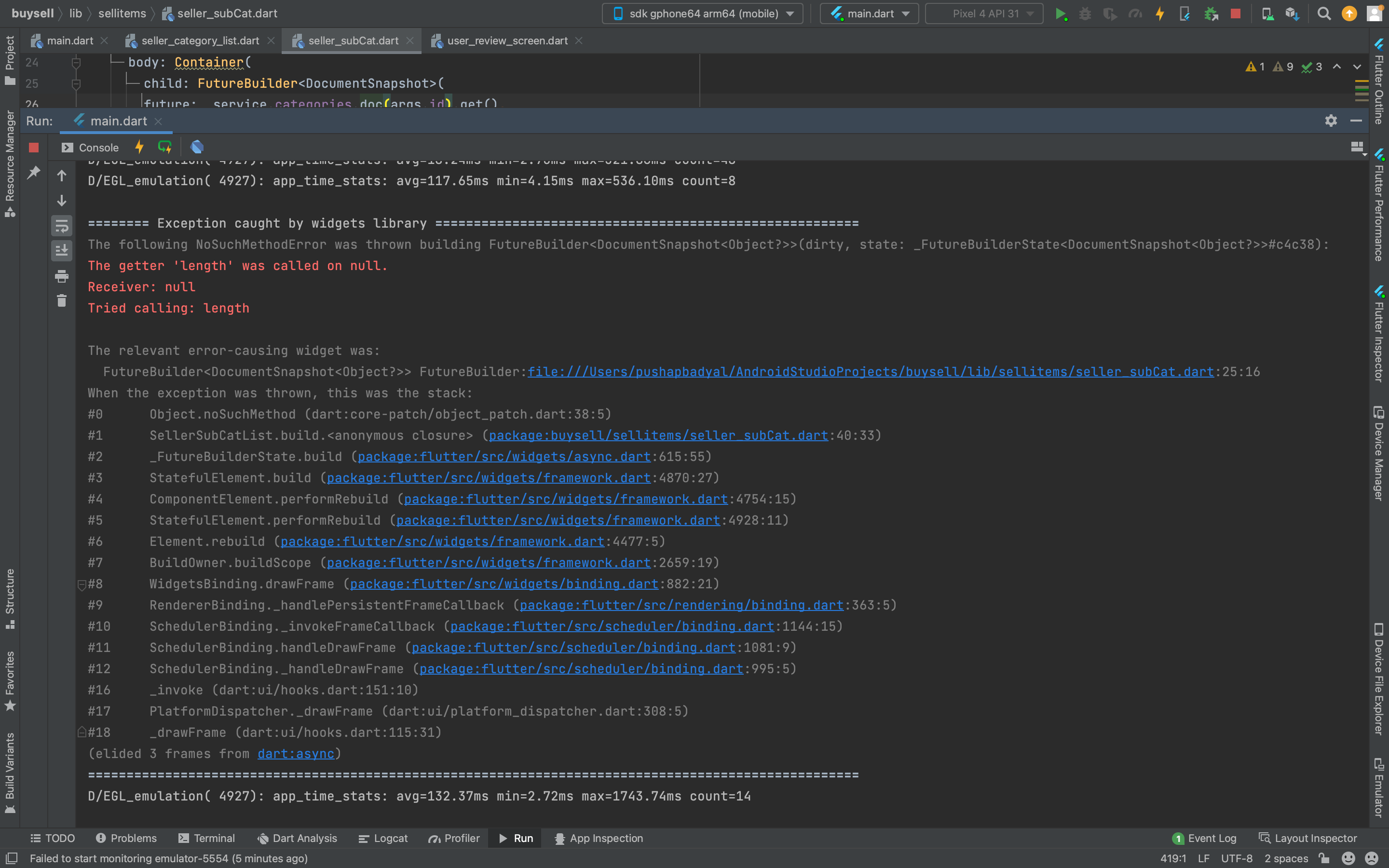Open Run panel settings gear
This screenshot has width=1389, height=868.
1331,121
